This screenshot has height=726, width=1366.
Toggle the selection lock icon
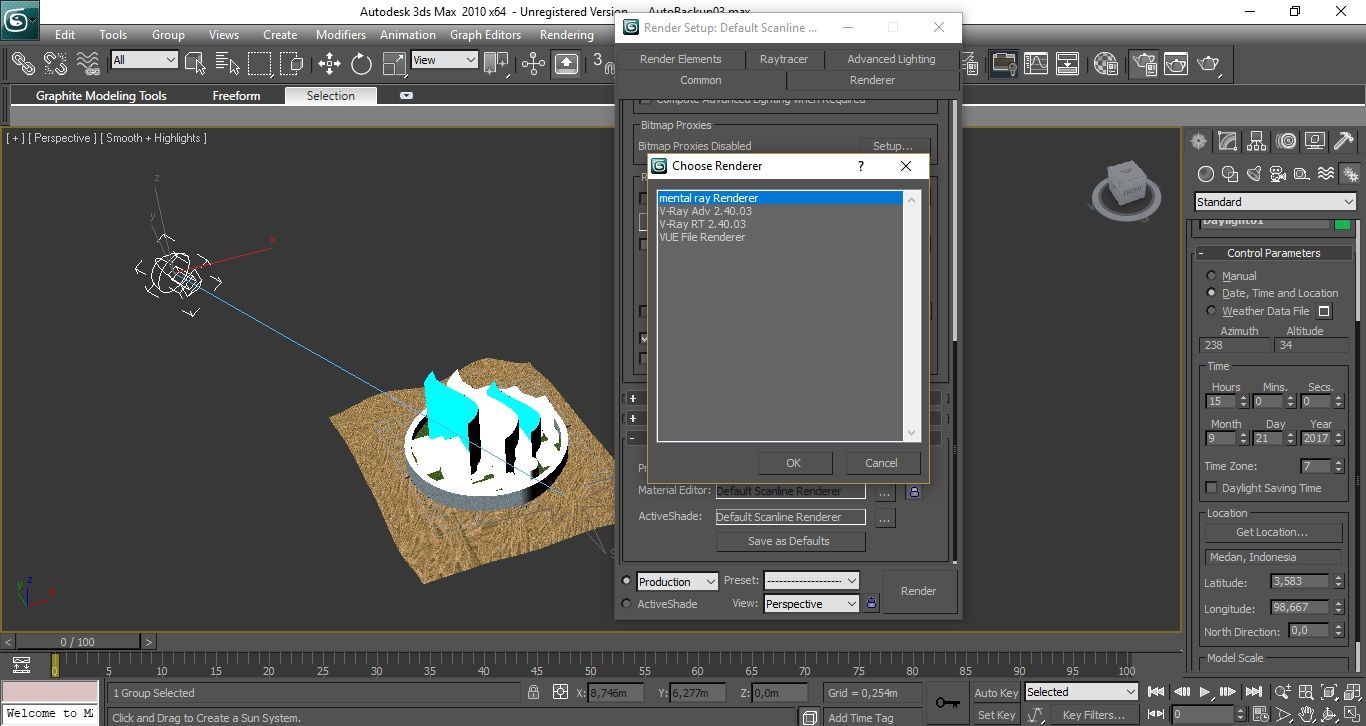[534, 692]
